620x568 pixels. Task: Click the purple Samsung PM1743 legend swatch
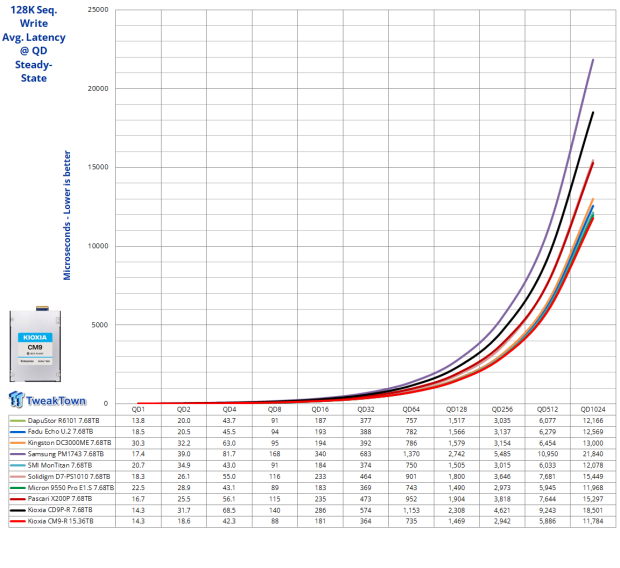(x=17, y=454)
